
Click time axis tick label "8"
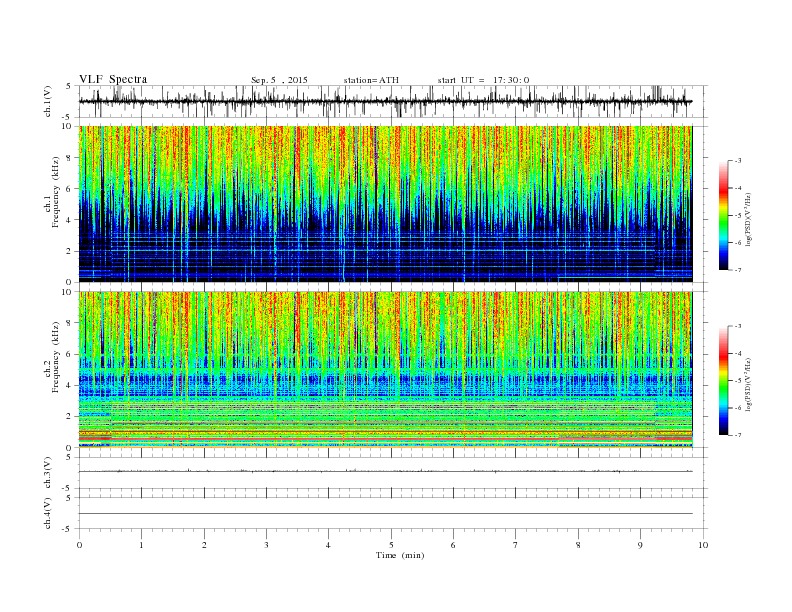tap(578, 545)
